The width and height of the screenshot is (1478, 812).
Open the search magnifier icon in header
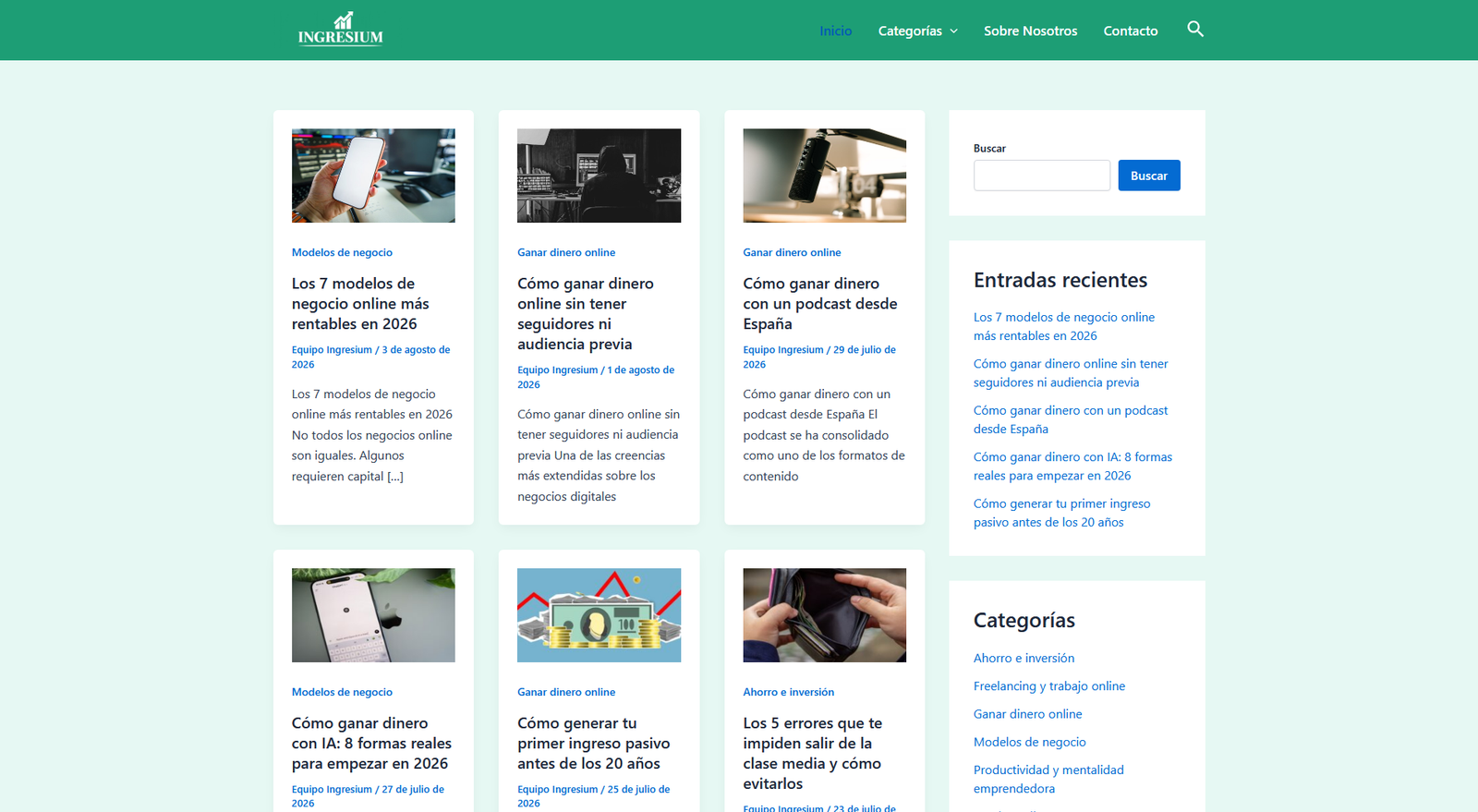point(1194,29)
